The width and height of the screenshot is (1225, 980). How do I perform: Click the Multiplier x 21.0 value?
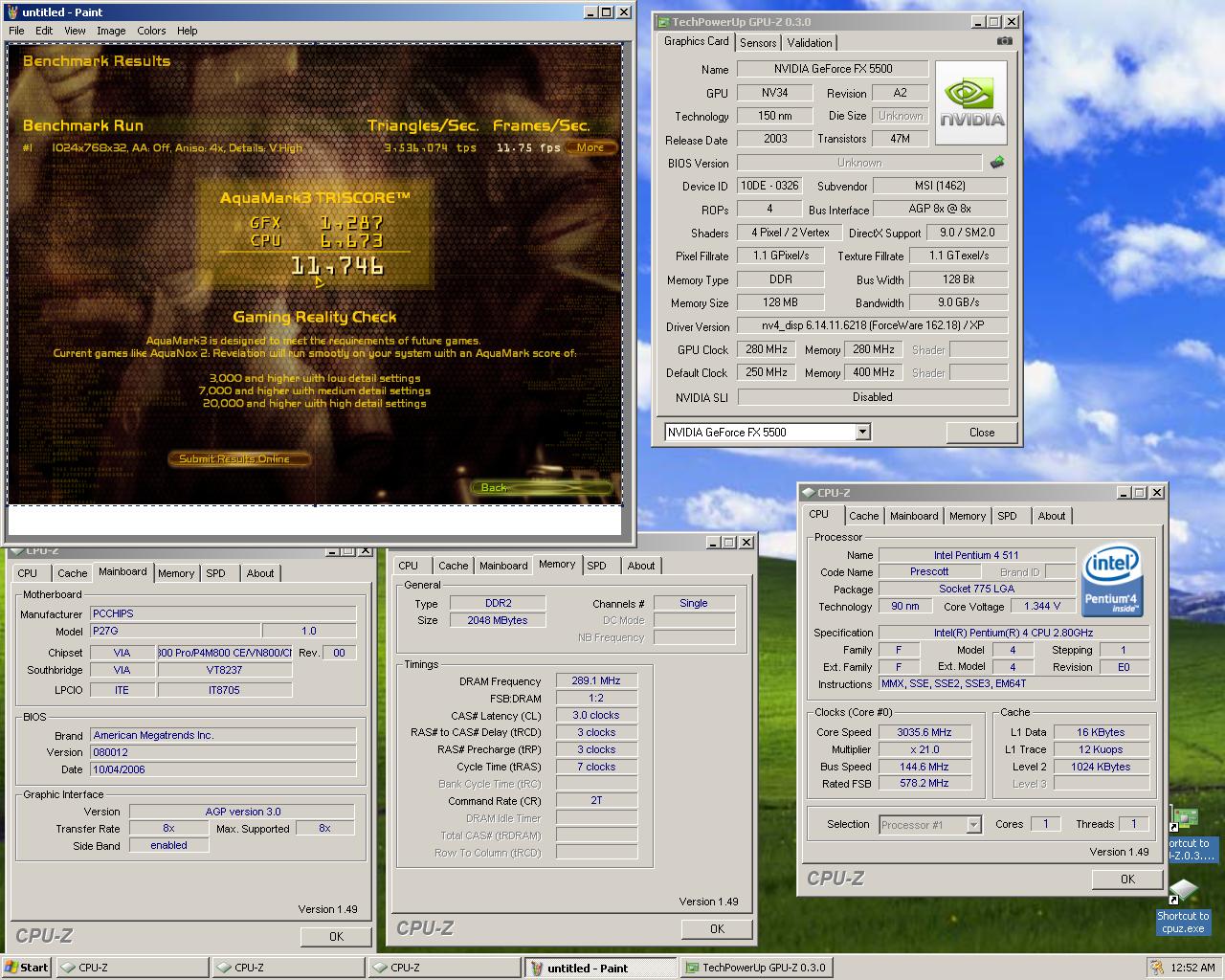(924, 749)
